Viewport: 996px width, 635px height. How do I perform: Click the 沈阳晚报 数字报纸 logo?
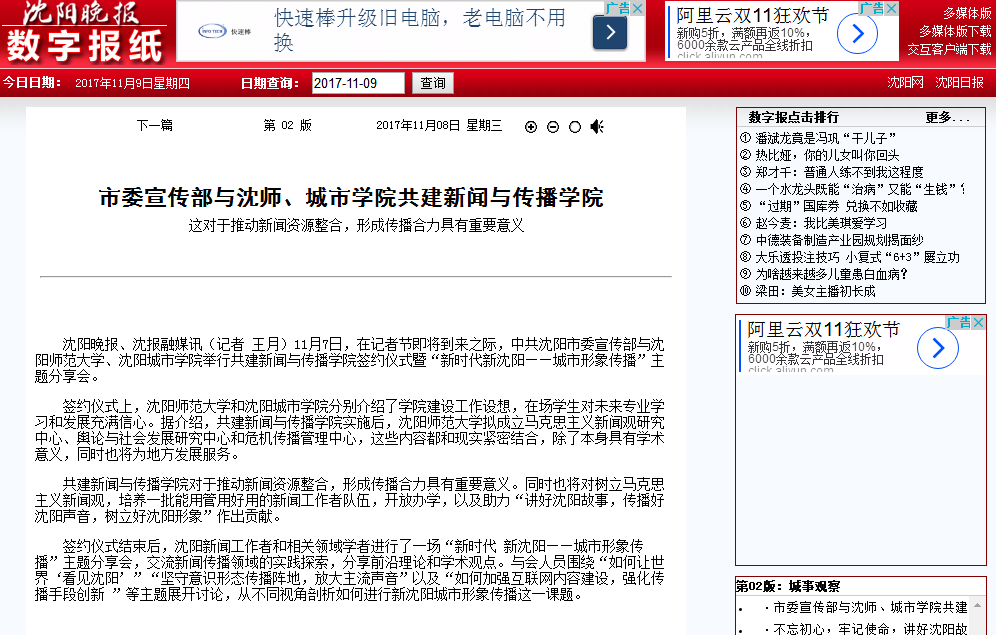click(x=84, y=31)
